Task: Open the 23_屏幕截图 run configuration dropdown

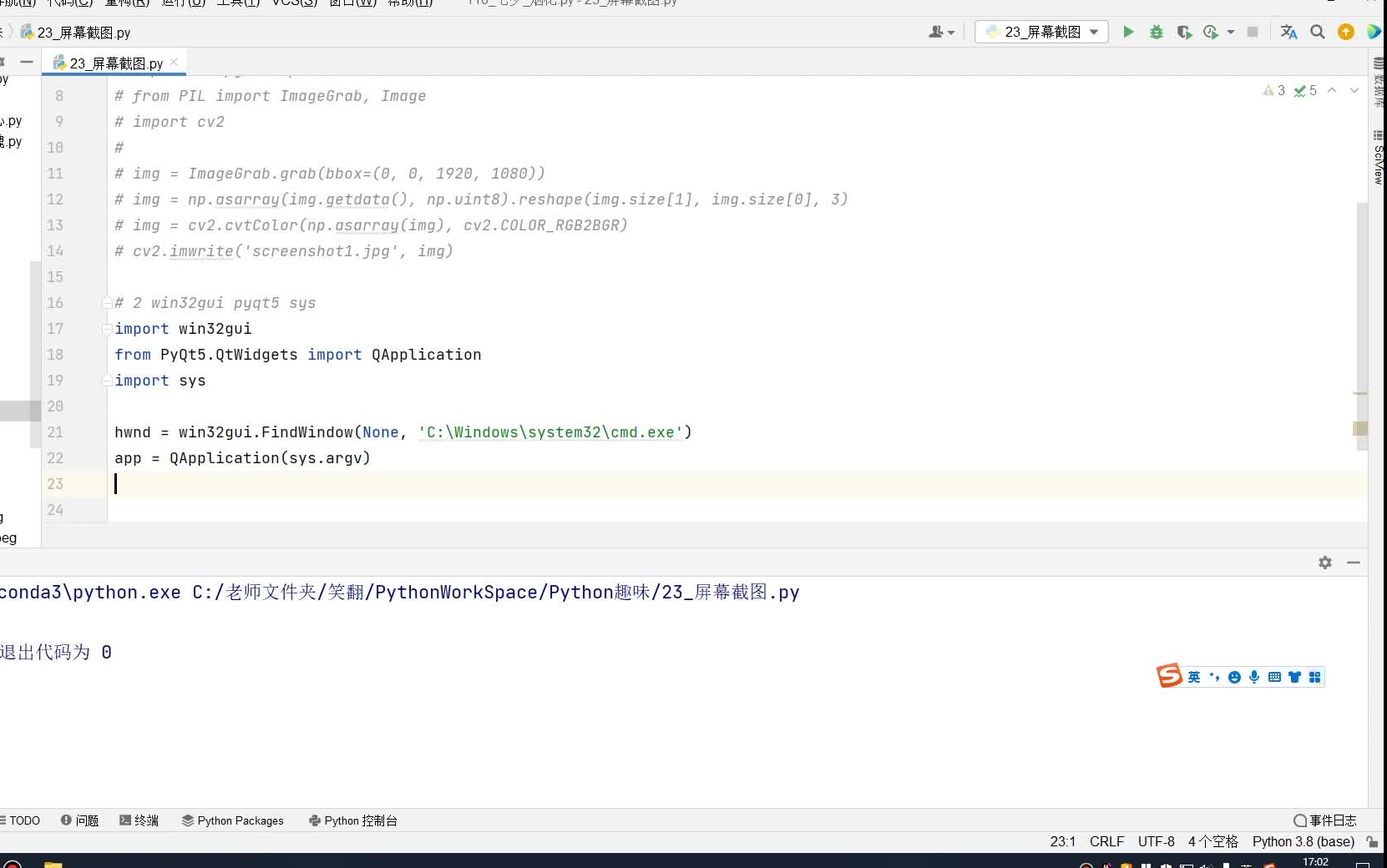Action: coord(1041,32)
